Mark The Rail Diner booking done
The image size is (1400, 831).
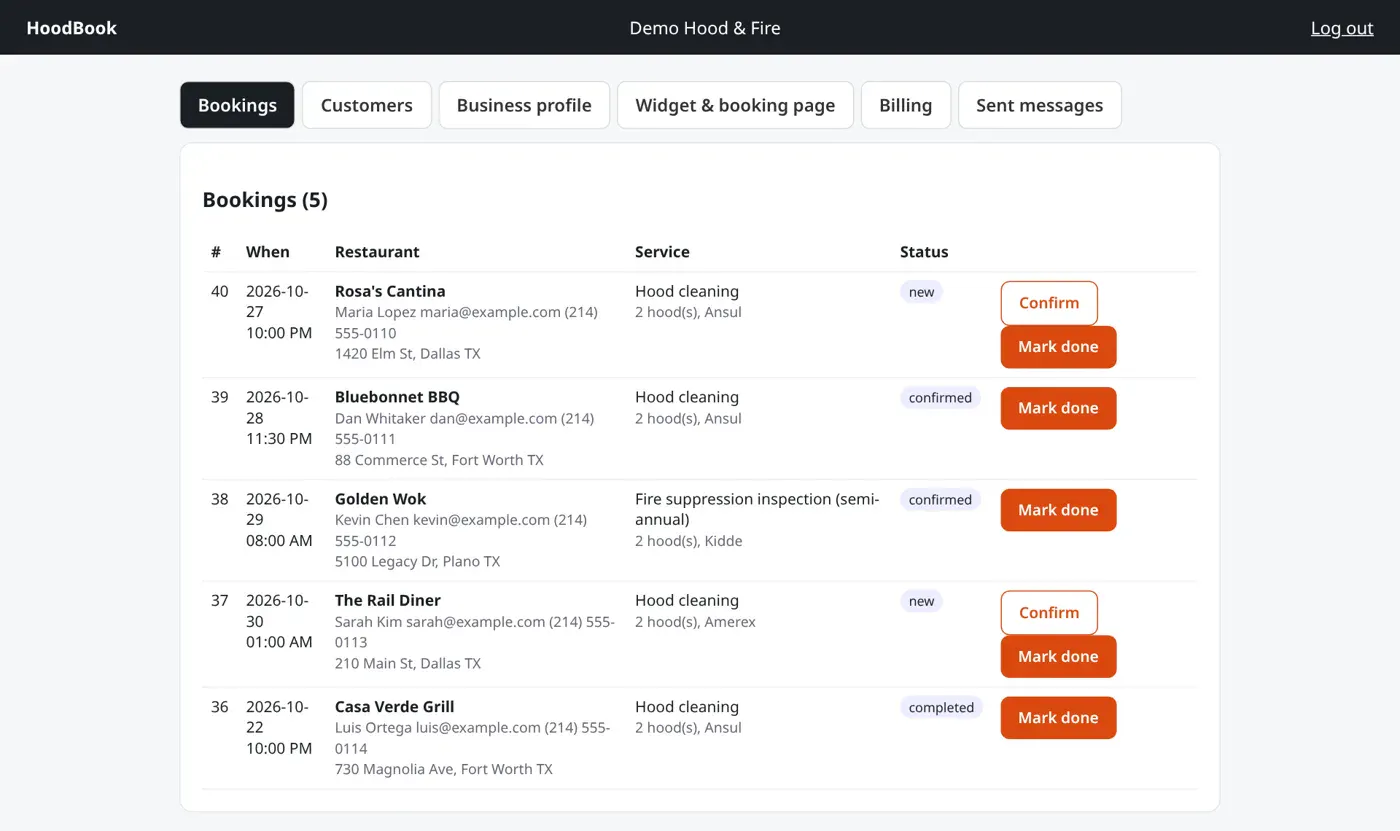(1058, 657)
